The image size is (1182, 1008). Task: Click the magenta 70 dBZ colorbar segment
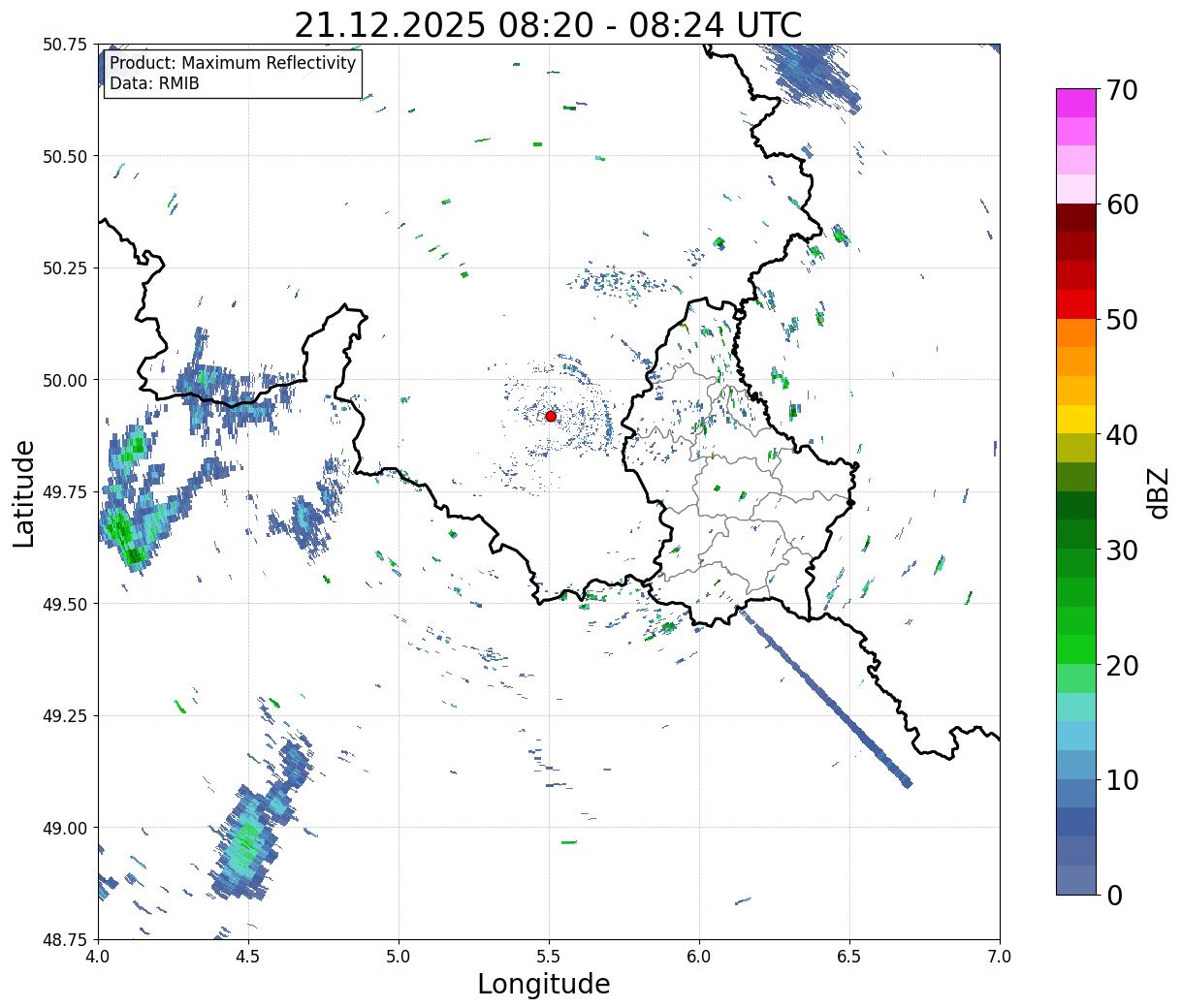[x=1076, y=103]
